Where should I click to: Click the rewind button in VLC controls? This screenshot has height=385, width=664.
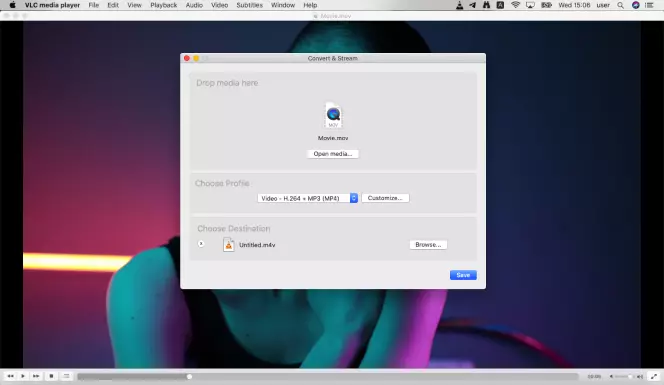pos(10,376)
